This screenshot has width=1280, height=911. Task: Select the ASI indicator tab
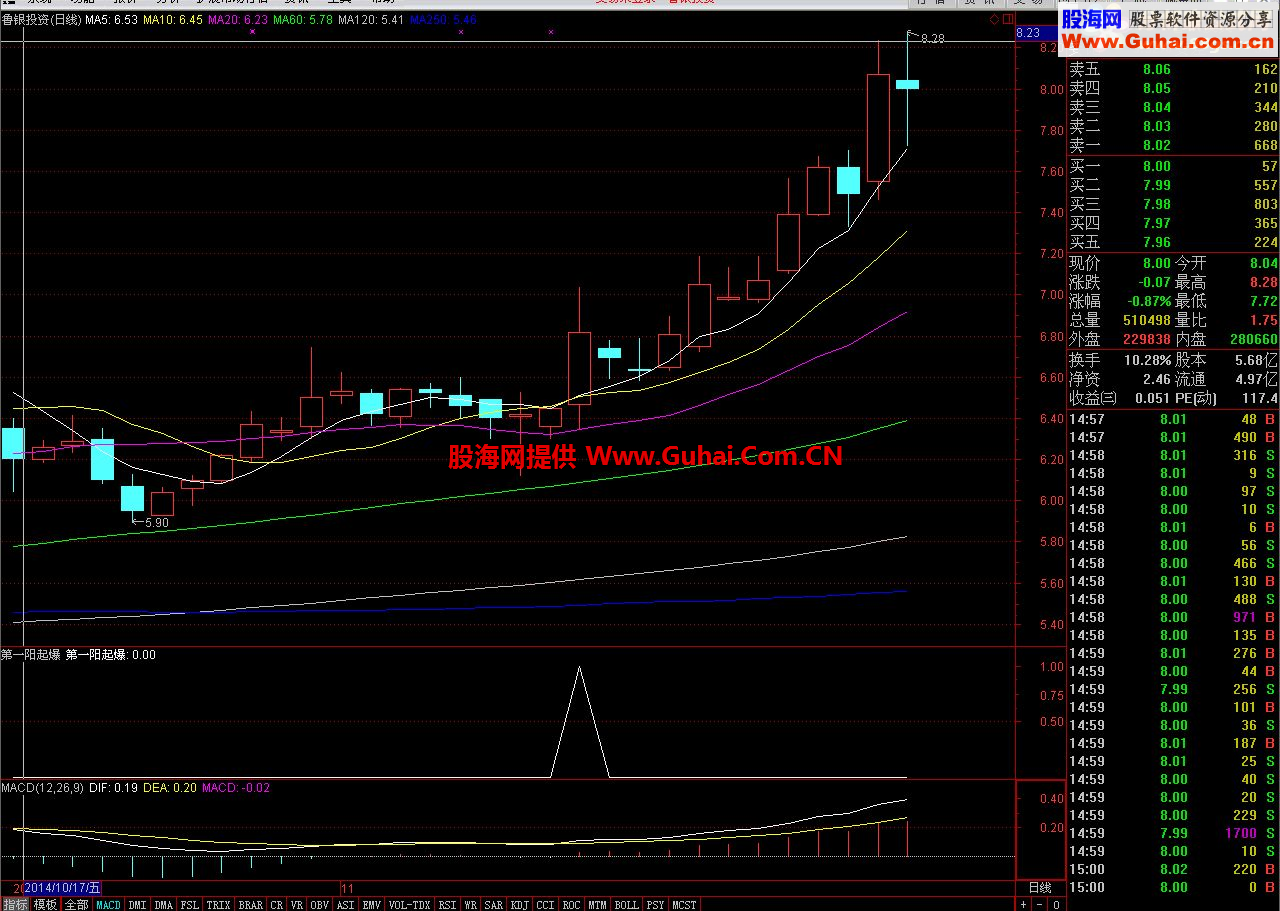pyautogui.click(x=346, y=904)
